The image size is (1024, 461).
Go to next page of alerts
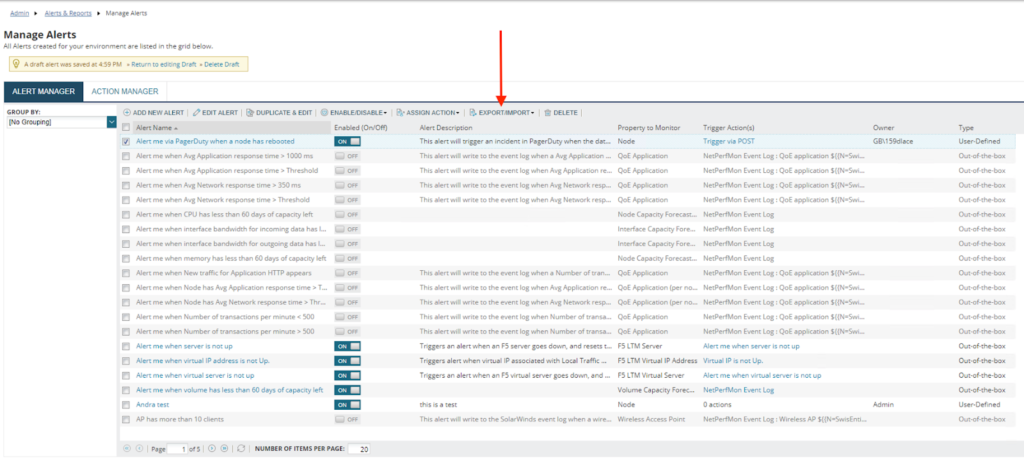(x=211, y=449)
